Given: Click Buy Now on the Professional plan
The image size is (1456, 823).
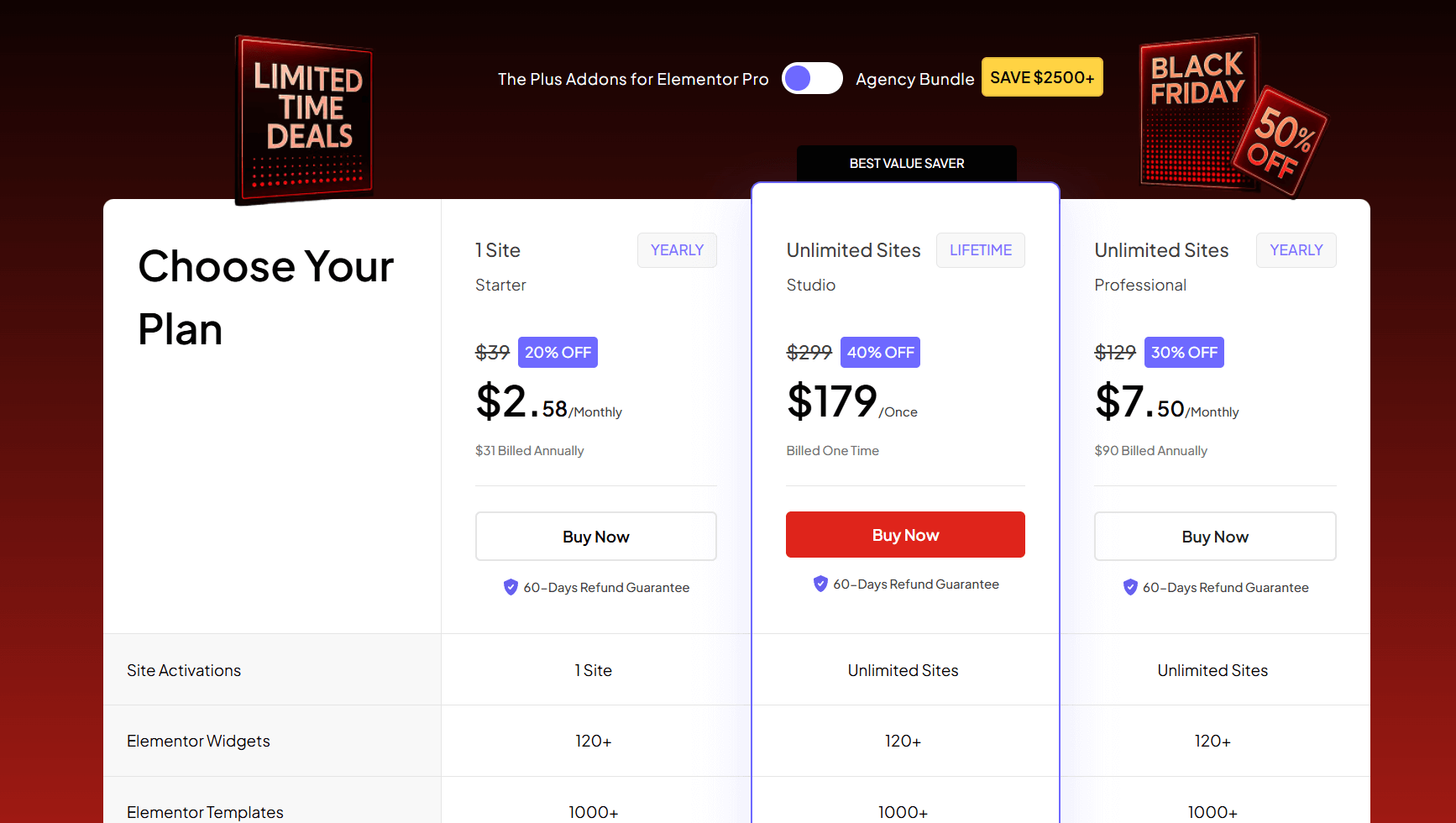Looking at the screenshot, I should point(1215,536).
